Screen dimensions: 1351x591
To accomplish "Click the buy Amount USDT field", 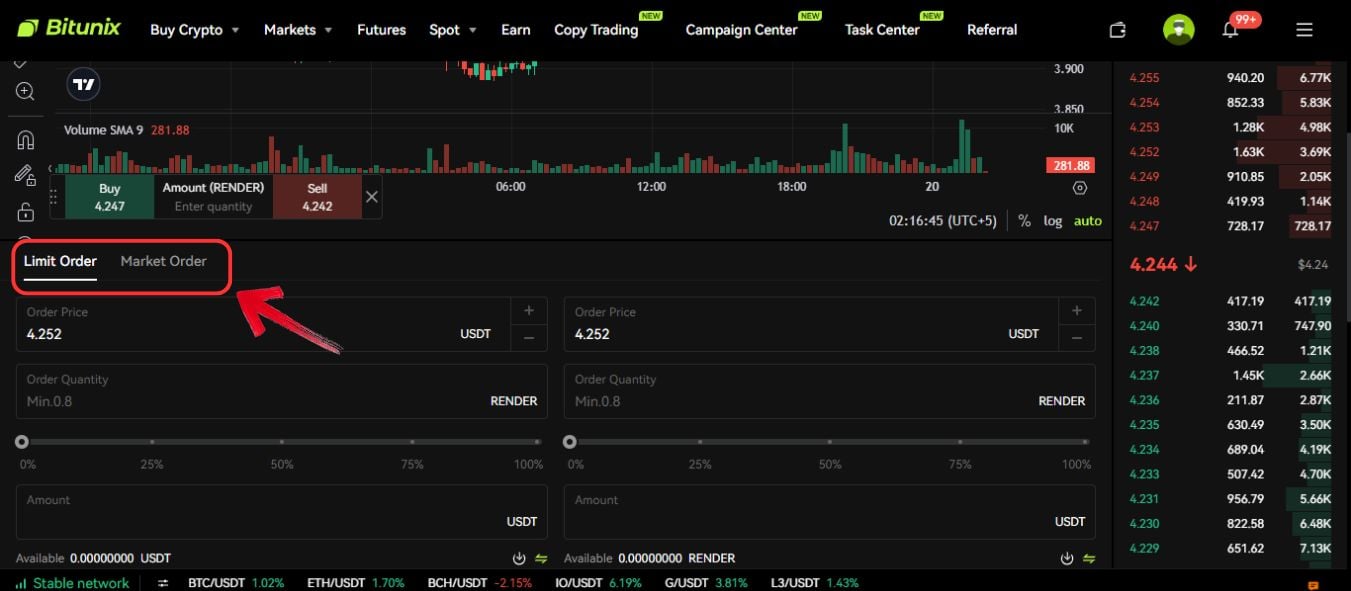I will tap(282, 512).
